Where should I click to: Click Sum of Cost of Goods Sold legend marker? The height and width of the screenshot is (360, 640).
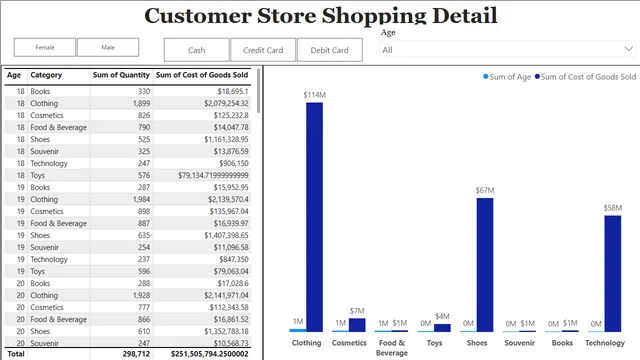coord(537,77)
